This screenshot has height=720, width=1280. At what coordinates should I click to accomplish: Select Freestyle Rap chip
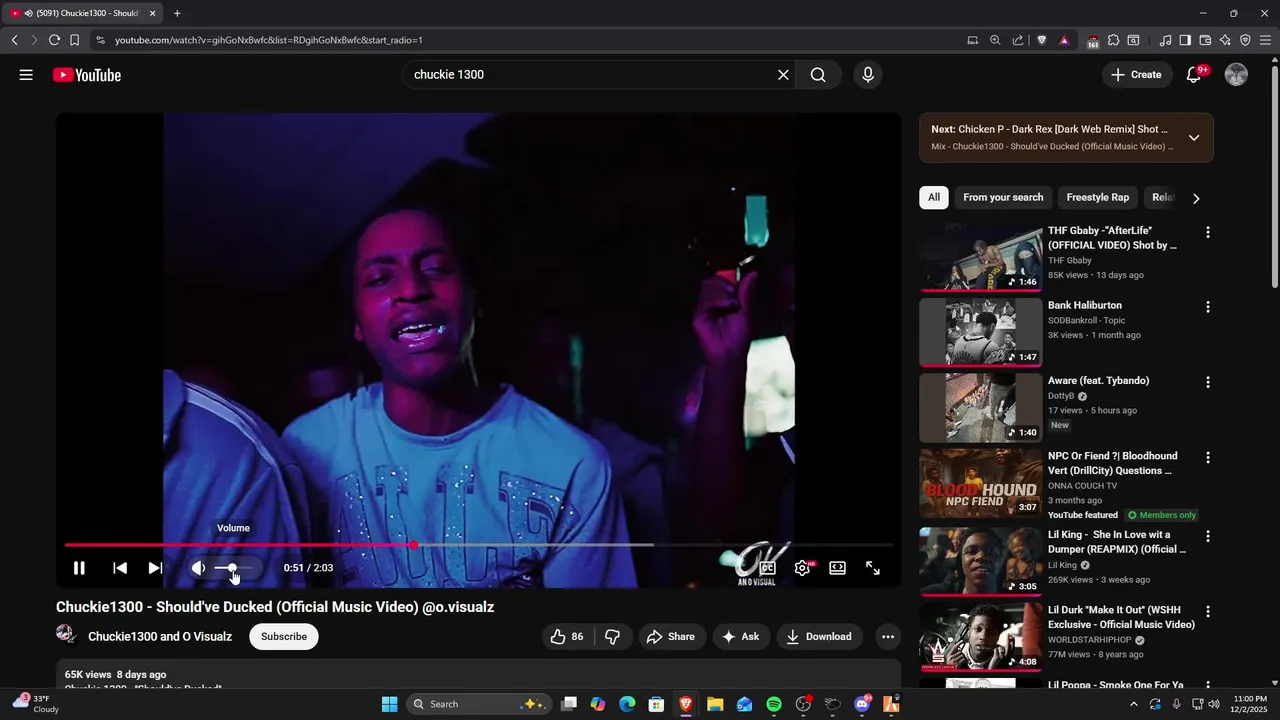[x=1097, y=198]
